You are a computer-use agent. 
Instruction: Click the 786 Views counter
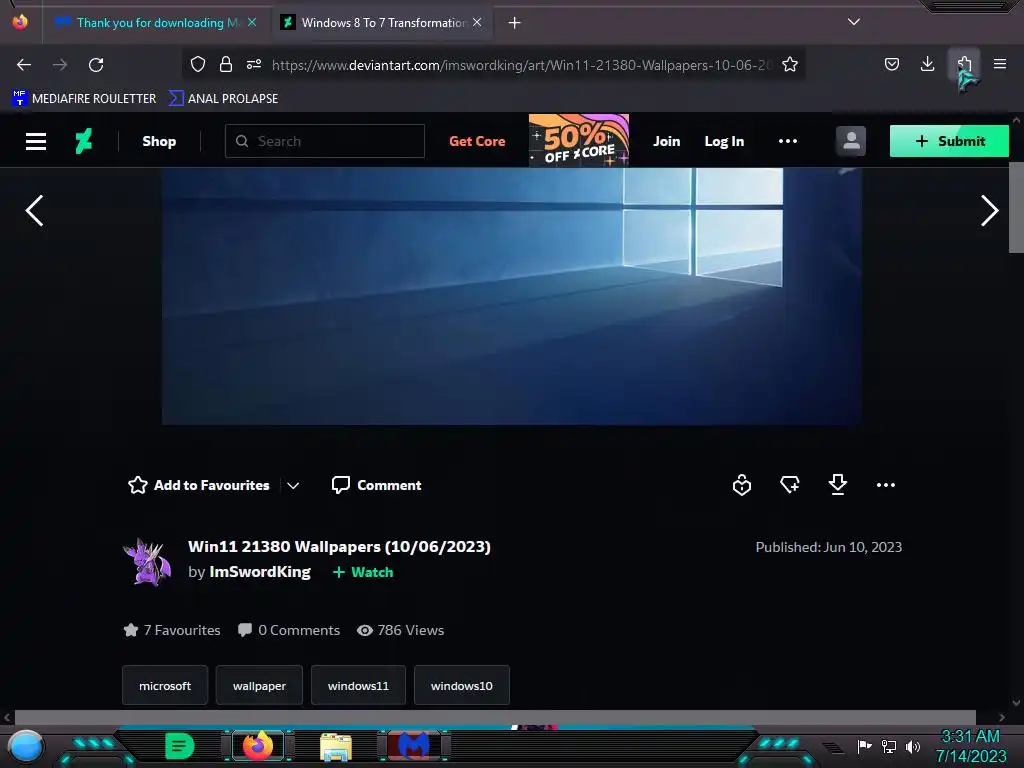coord(400,630)
